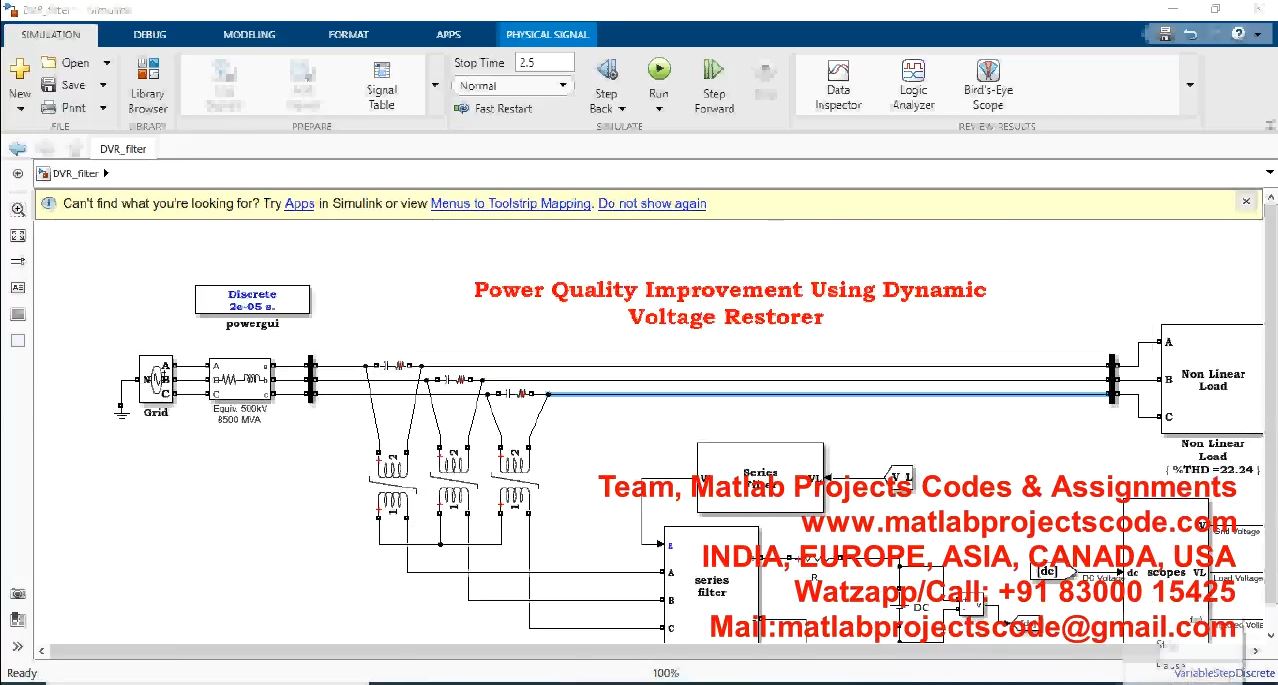Click the Zoom tool in left palette
Viewport: 1278px width, 685px height.
click(x=18, y=210)
